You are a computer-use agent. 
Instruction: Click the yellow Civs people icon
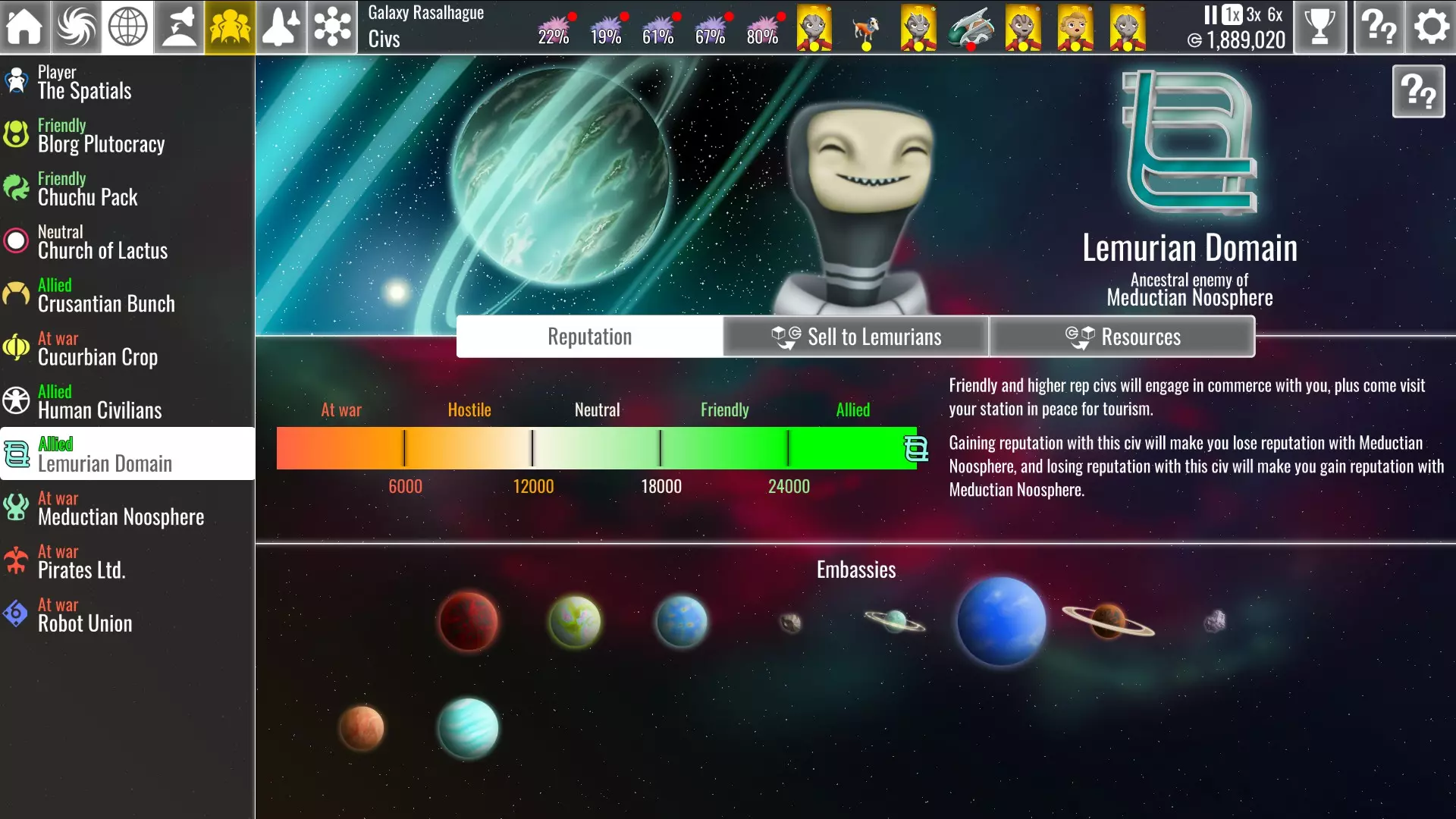pos(230,27)
